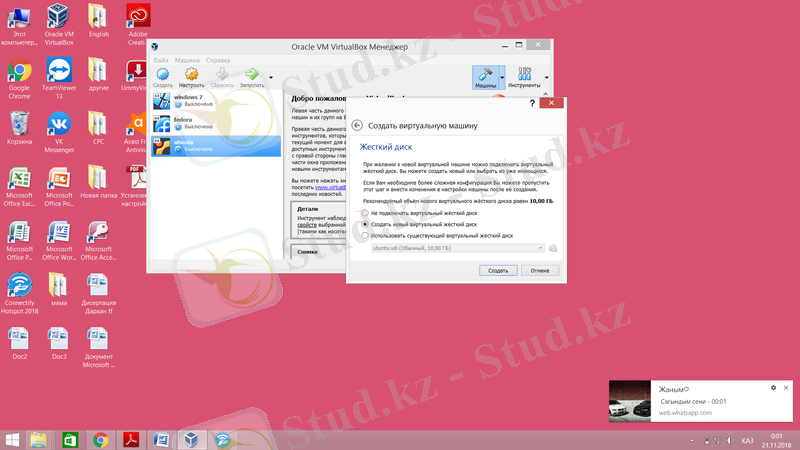This screenshot has width=800, height=450.
Task: Open the CPC folder on desktop
Action: pos(98,128)
